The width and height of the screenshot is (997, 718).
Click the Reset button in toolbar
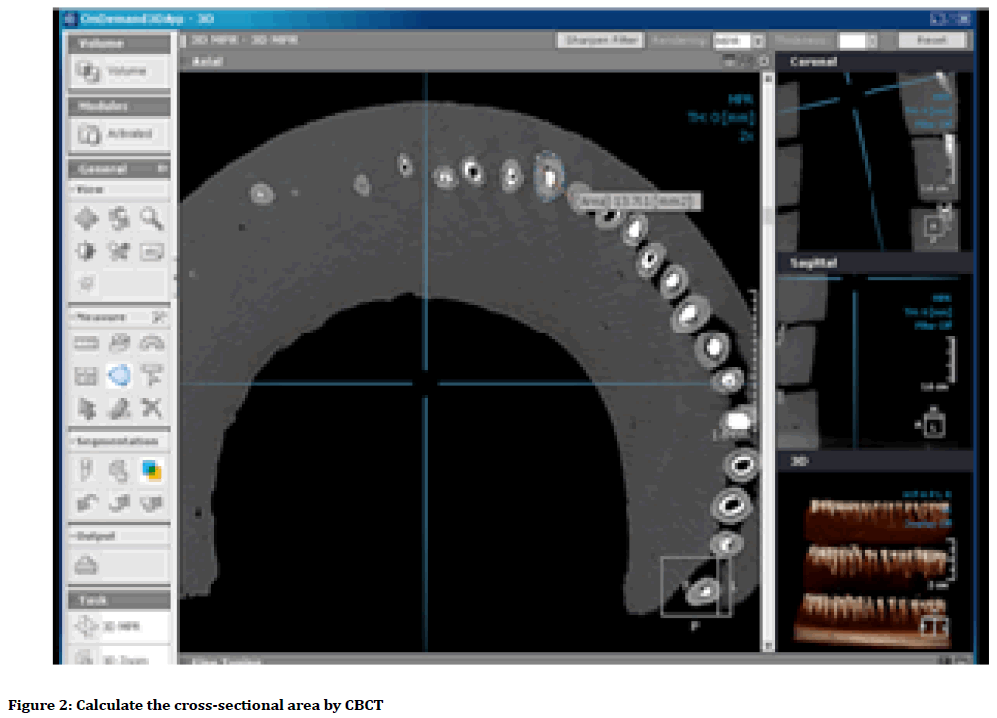click(932, 41)
